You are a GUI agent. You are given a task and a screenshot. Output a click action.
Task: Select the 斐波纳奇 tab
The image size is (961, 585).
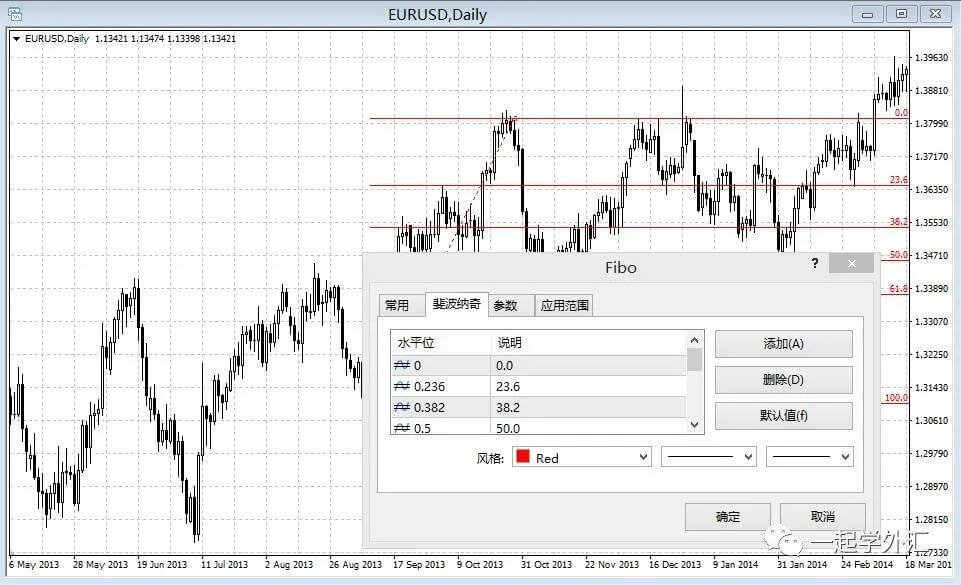457,304
